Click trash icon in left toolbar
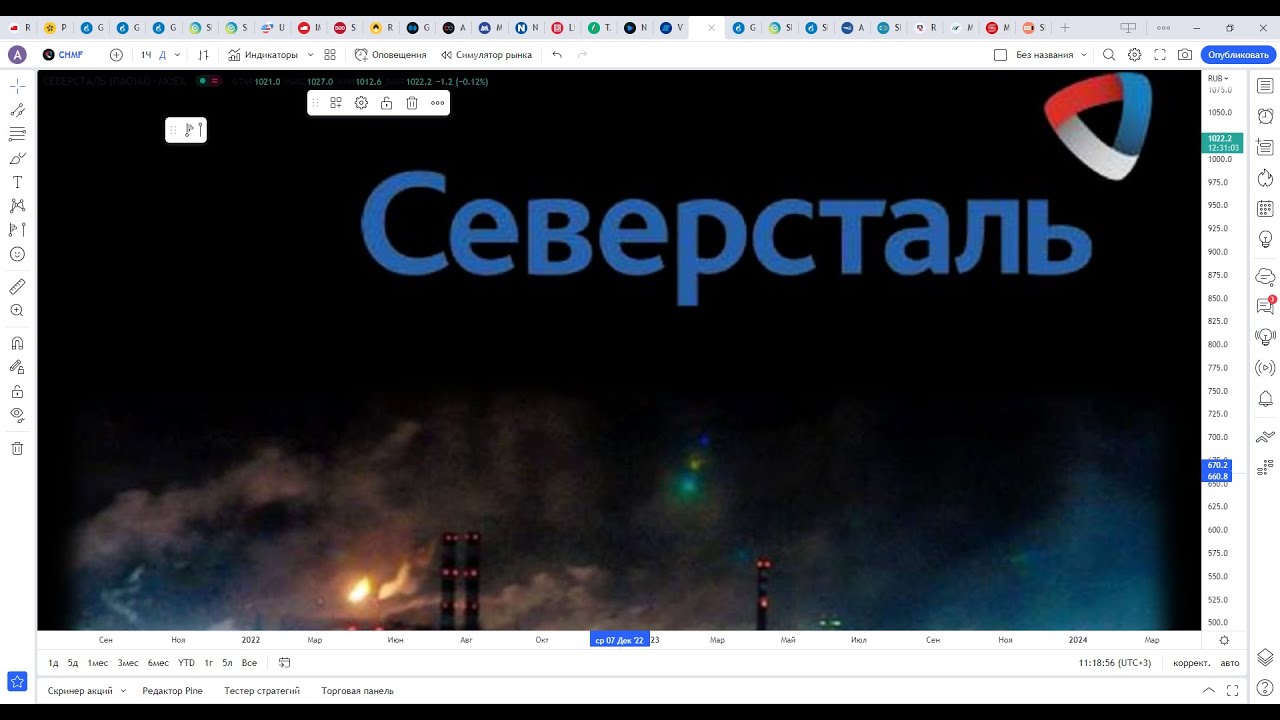Screen dimensions: 1280x720 click(x=17, y=448)
